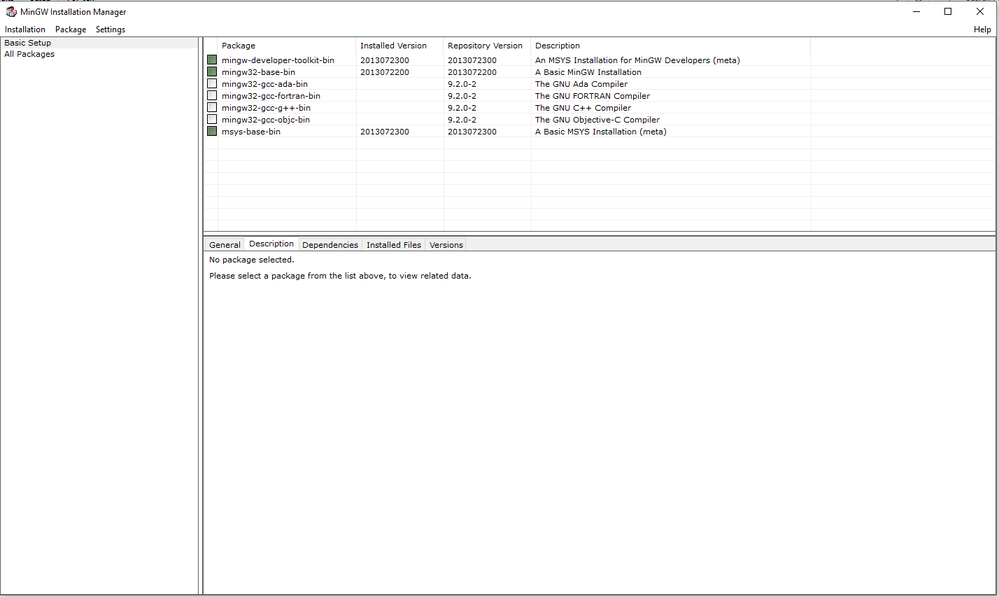The height and width of the screenshot is (597, 999).
Task: Click the MinGW Installation Manager title icon
Action: pos(11,11)
